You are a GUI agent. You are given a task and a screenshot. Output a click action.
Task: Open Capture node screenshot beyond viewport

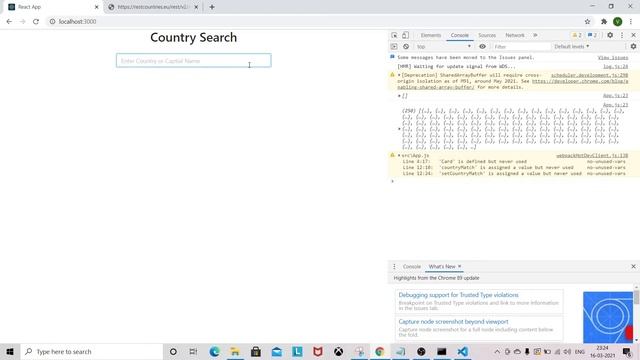tap(453, 322)
